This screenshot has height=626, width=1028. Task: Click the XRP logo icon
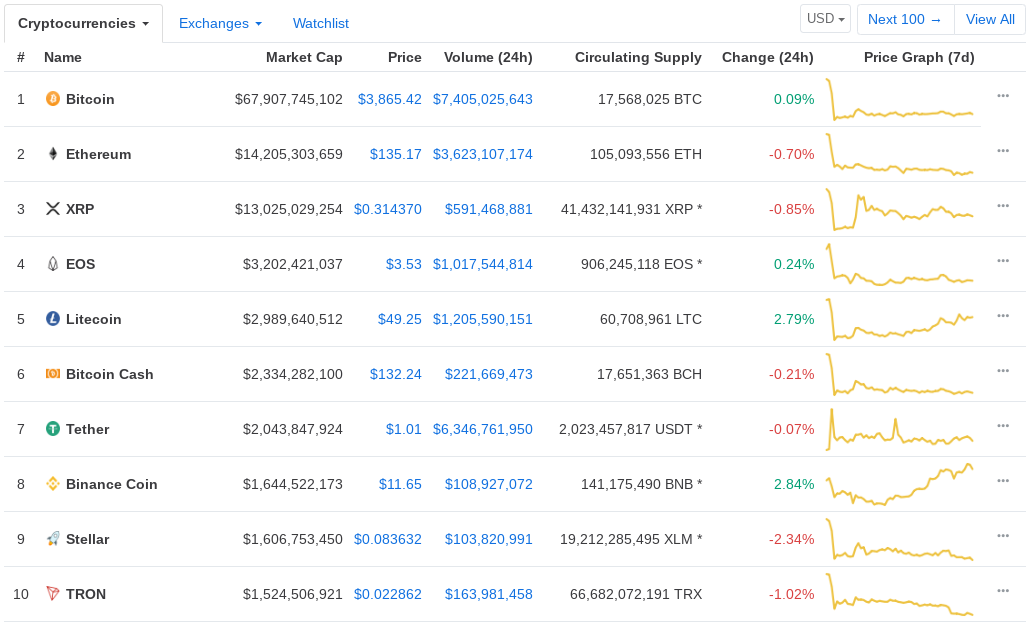(x=52, y=209)
